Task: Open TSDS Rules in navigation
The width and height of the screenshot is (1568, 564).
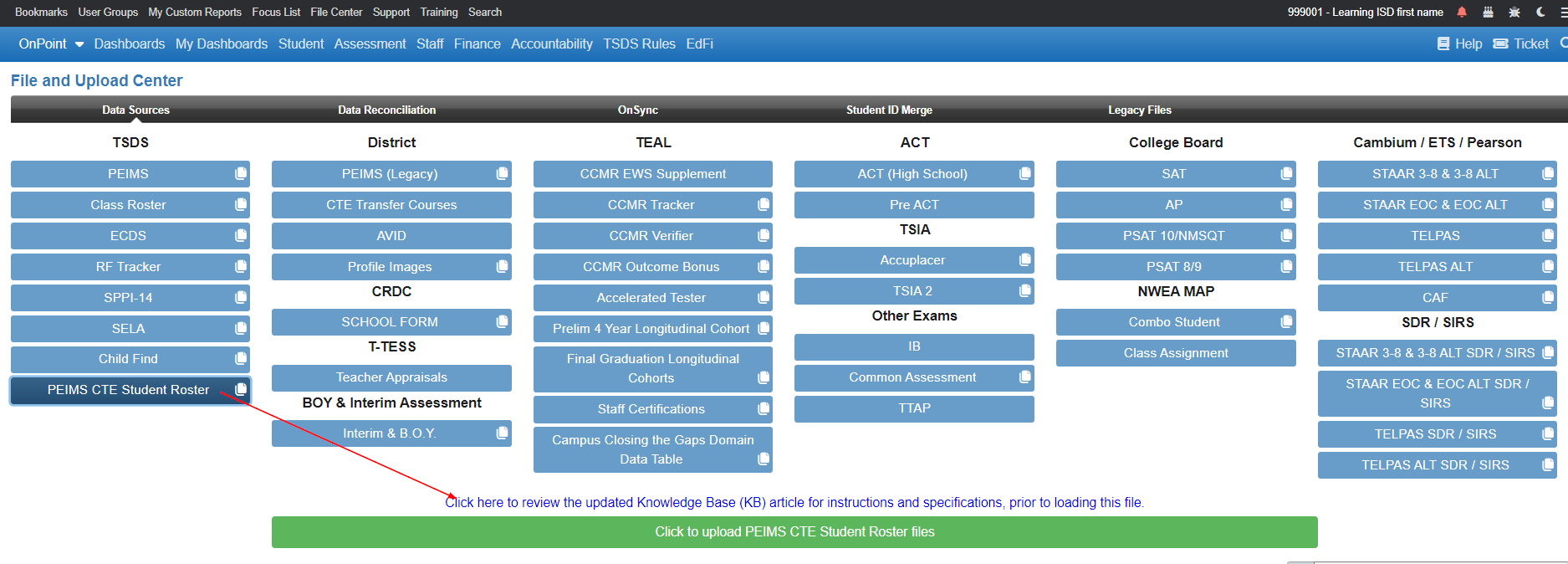Action: [640, 44]
